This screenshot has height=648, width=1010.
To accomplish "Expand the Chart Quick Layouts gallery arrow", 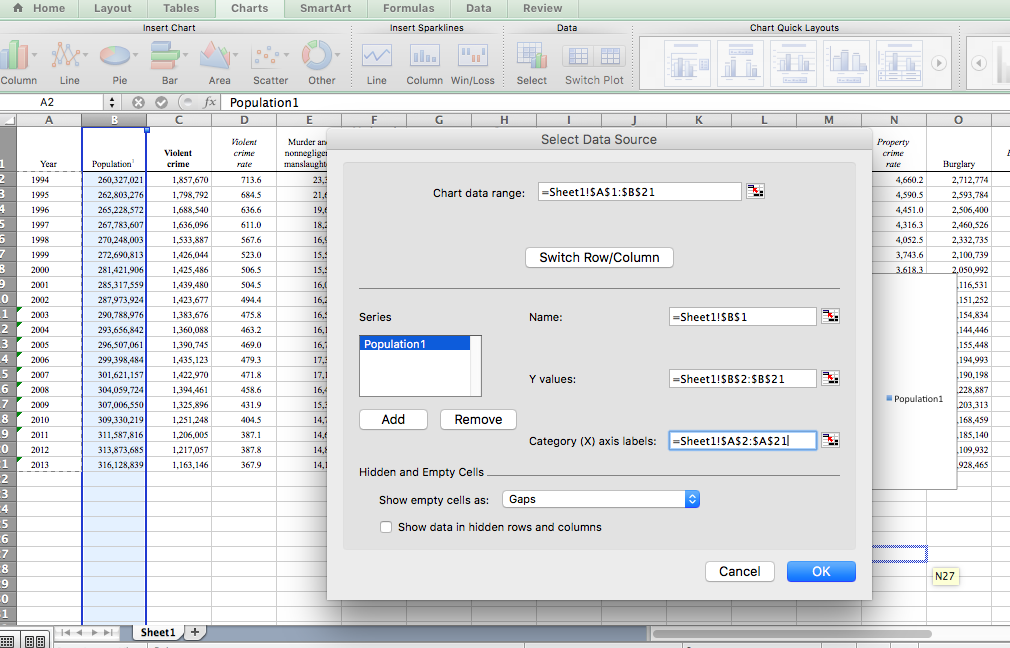I will click(938, 62).
